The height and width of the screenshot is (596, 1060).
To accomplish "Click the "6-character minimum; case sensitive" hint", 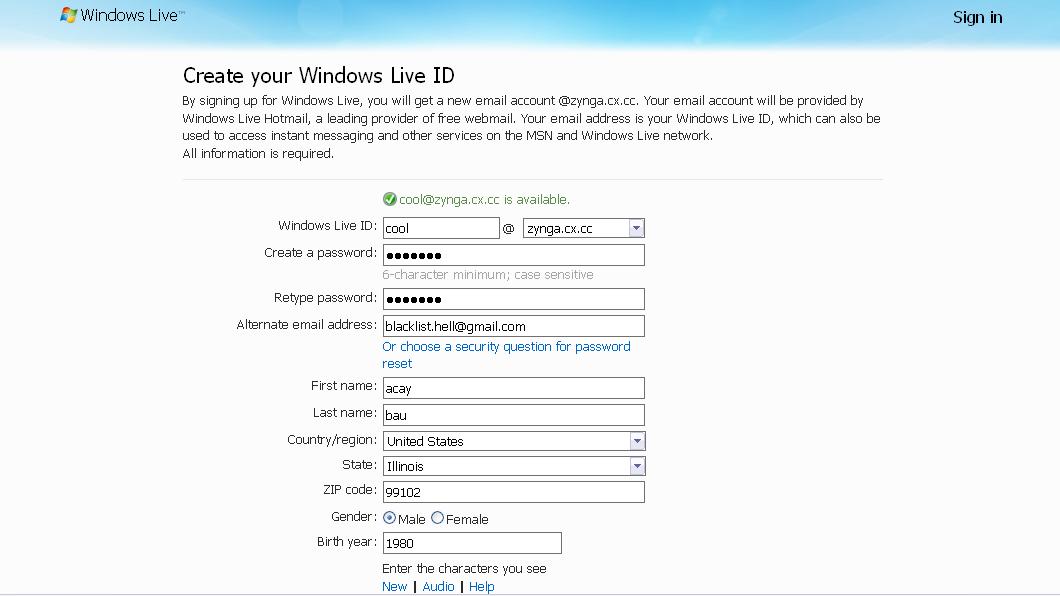I will point(487,275).
